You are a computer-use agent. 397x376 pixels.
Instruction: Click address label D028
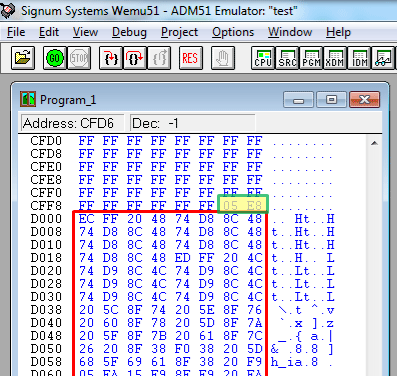pos(46,284)
